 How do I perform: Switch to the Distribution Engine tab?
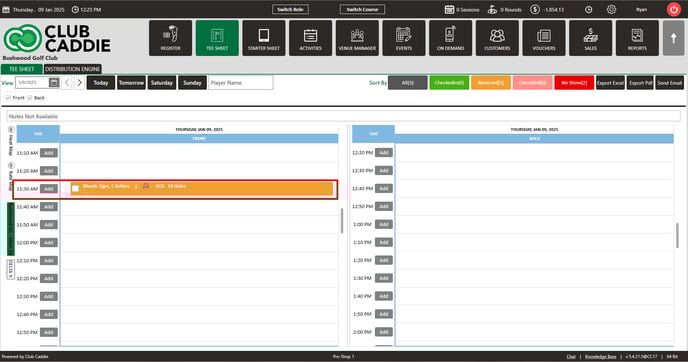tap(73, 69)
